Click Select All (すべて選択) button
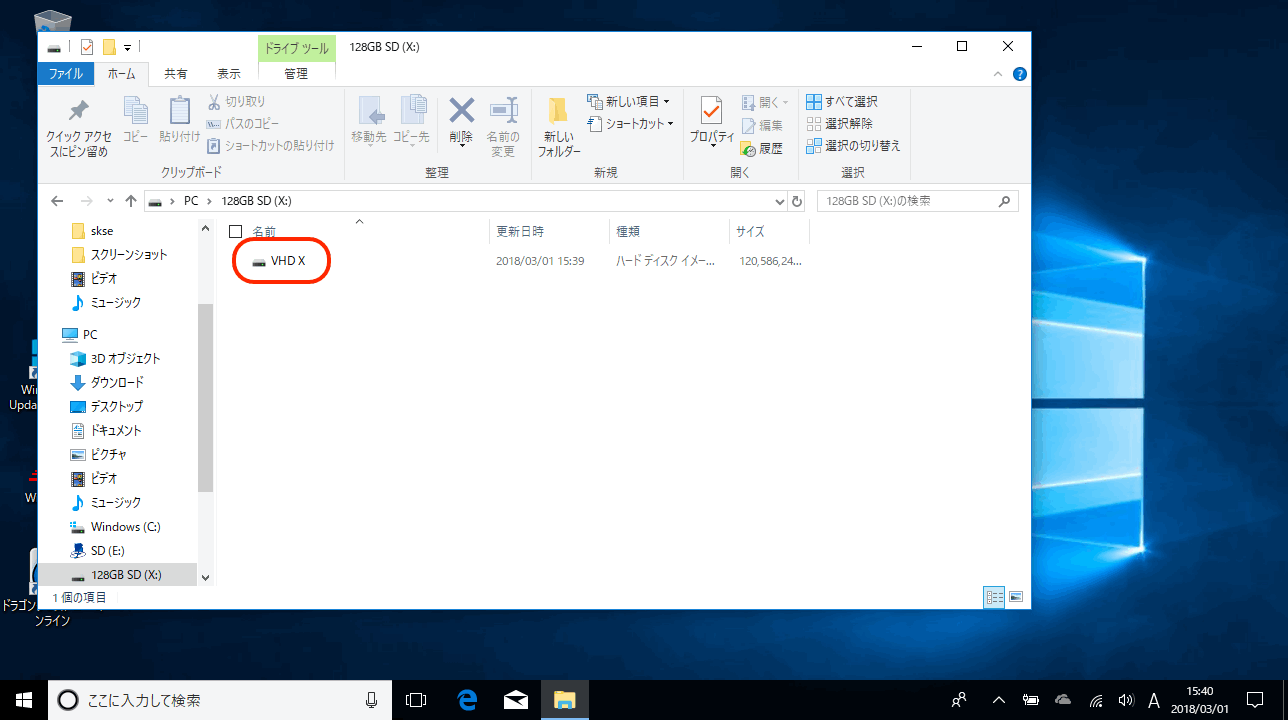The width and height of the screenshot is (1288, 720). [x=842, y=102]
